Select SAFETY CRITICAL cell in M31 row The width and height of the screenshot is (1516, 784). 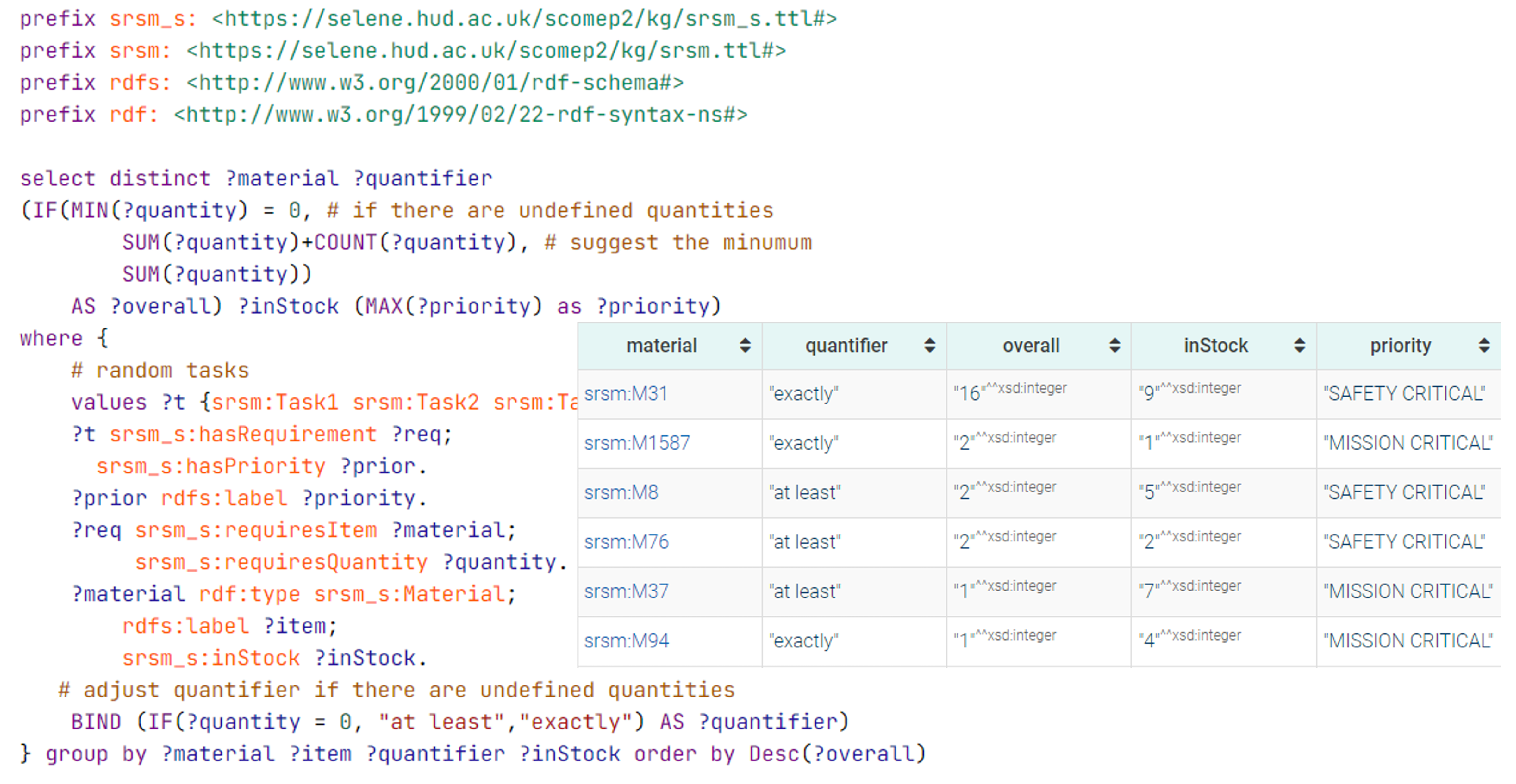(1404, 394)
